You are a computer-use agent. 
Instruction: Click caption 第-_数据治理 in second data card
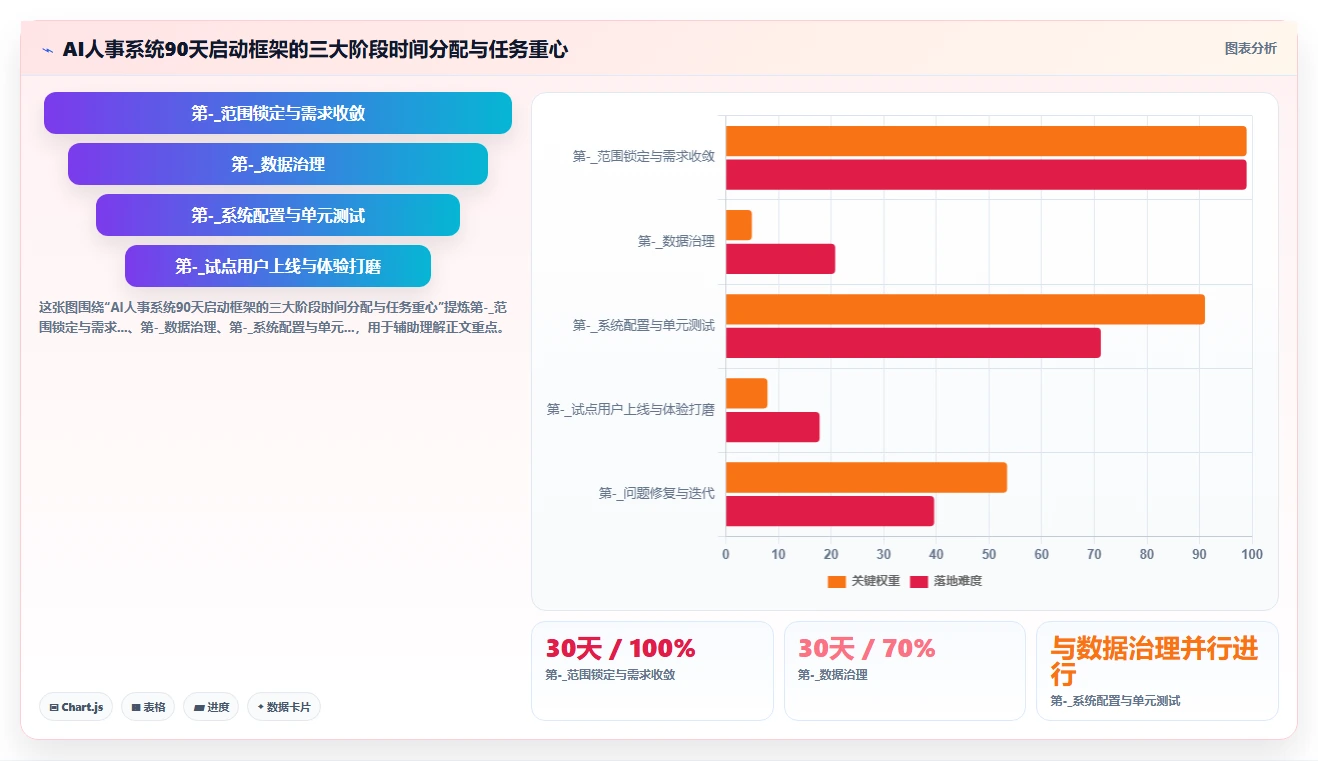(x=833, y=675)
